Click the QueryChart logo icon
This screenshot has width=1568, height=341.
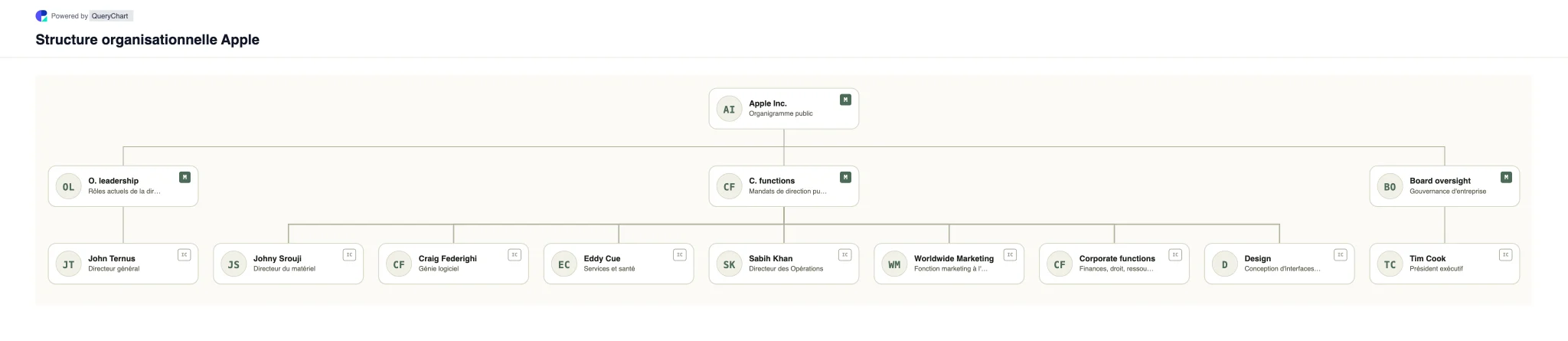41,16
